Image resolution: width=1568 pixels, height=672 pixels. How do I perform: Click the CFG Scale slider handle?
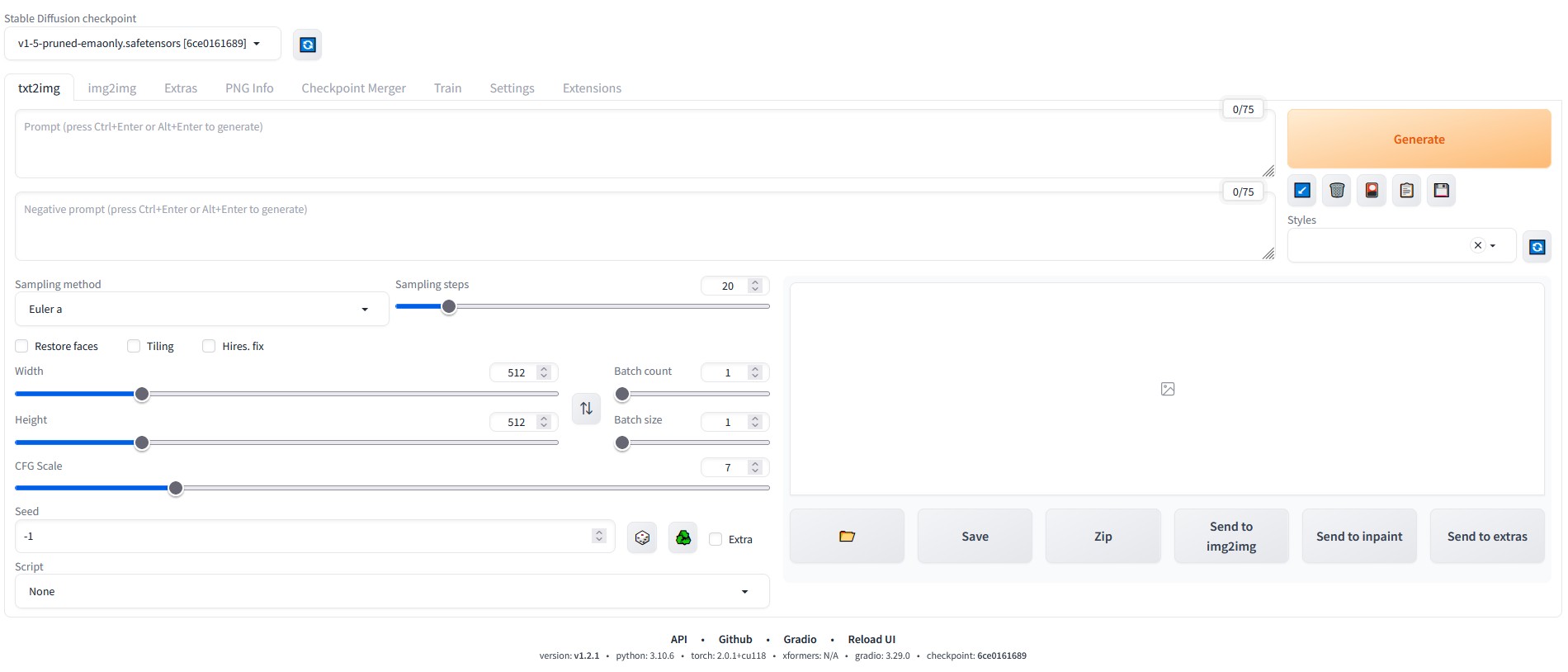(176, 489)
